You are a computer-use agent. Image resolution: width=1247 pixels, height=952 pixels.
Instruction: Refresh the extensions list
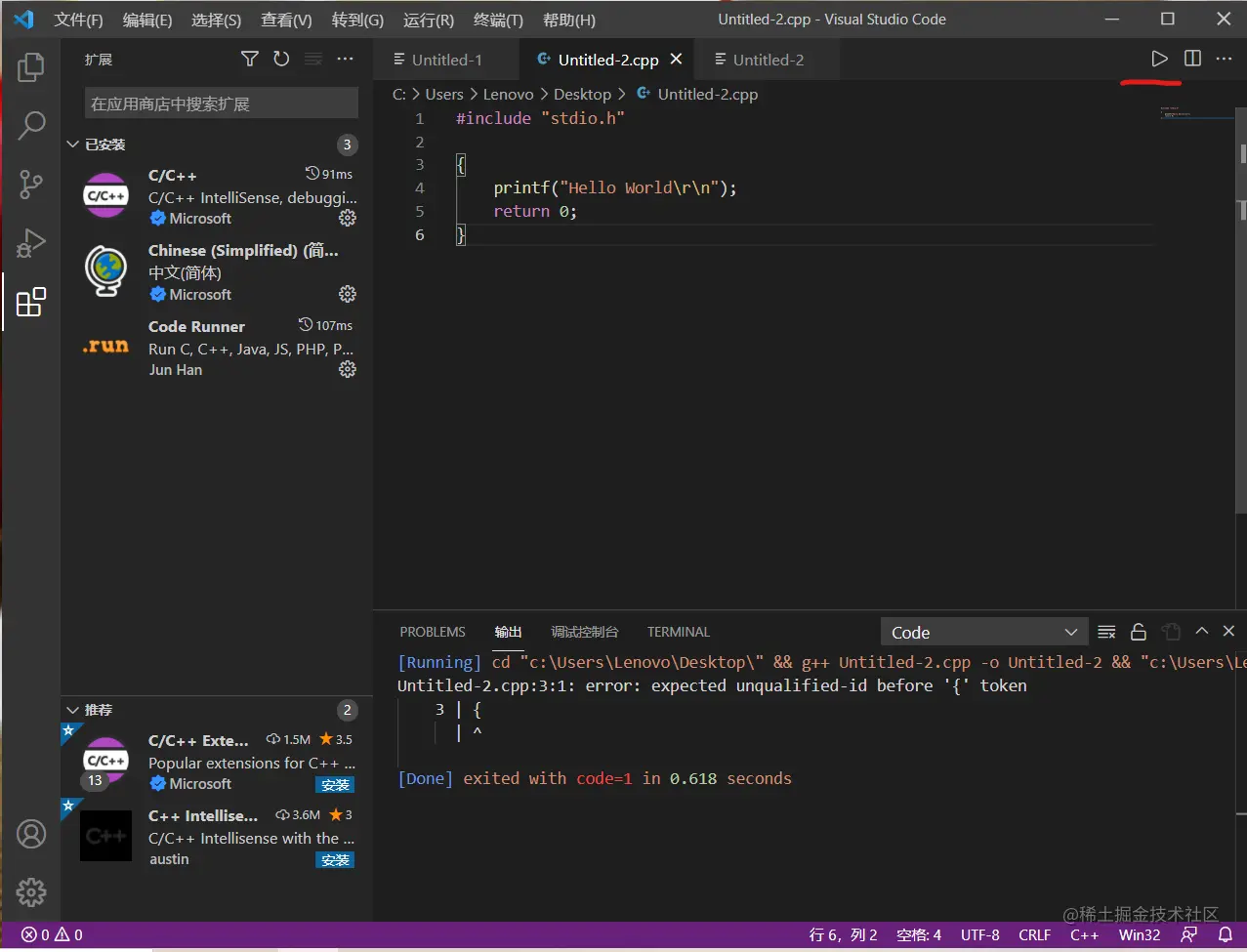click(x=281, y=60)
